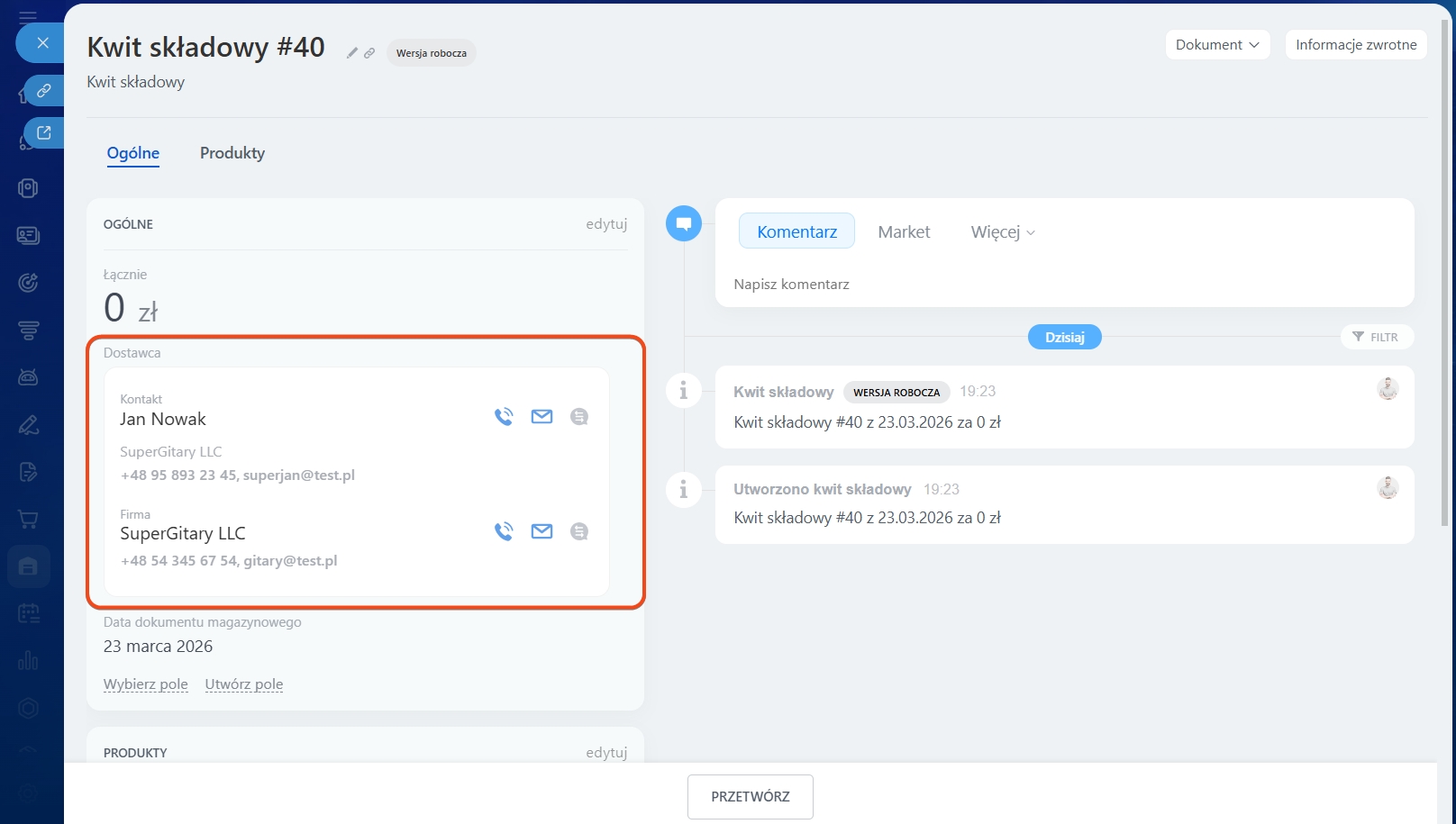1456x824 pixels.
Task: Click the Utwórz pole link
Action: (x=244, y=684)
